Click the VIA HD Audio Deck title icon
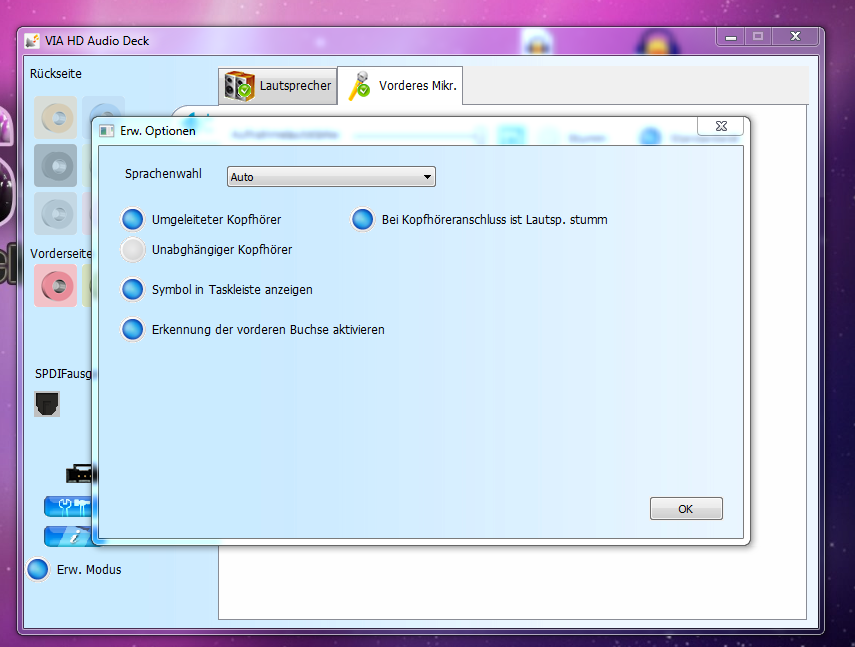855x647 pixels. point(32,41)
